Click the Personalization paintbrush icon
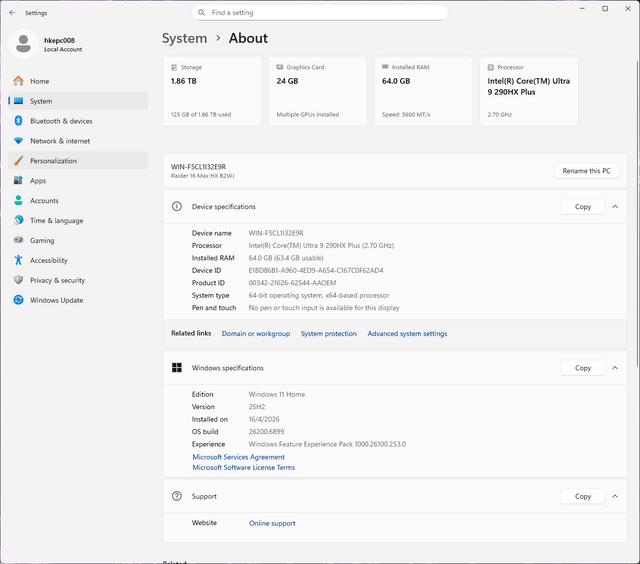This screenshot has width=640, height=564. point(18,160)
